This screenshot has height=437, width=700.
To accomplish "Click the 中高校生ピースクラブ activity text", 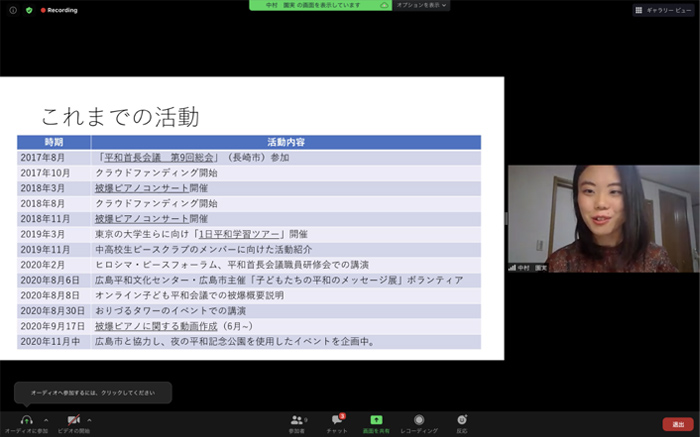I will click(204, 250).
